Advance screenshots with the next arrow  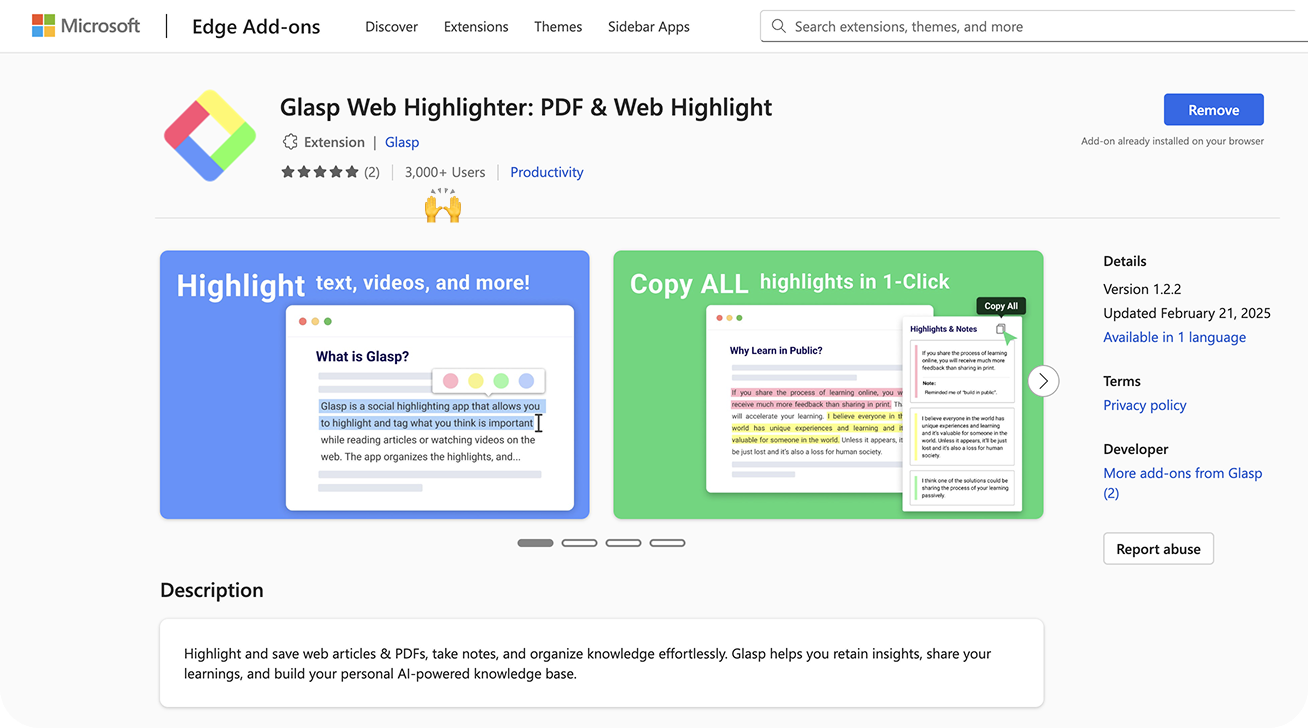click(x=1043, y=381)
